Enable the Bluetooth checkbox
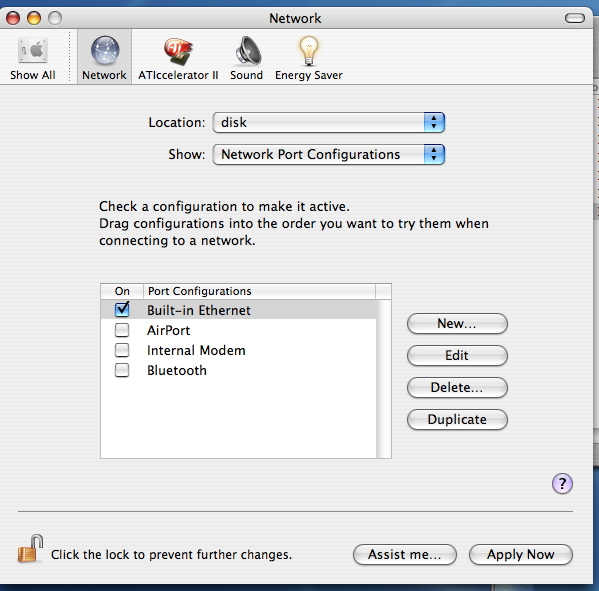The width and height of the screenshot is (599, 591). point(122,370)
